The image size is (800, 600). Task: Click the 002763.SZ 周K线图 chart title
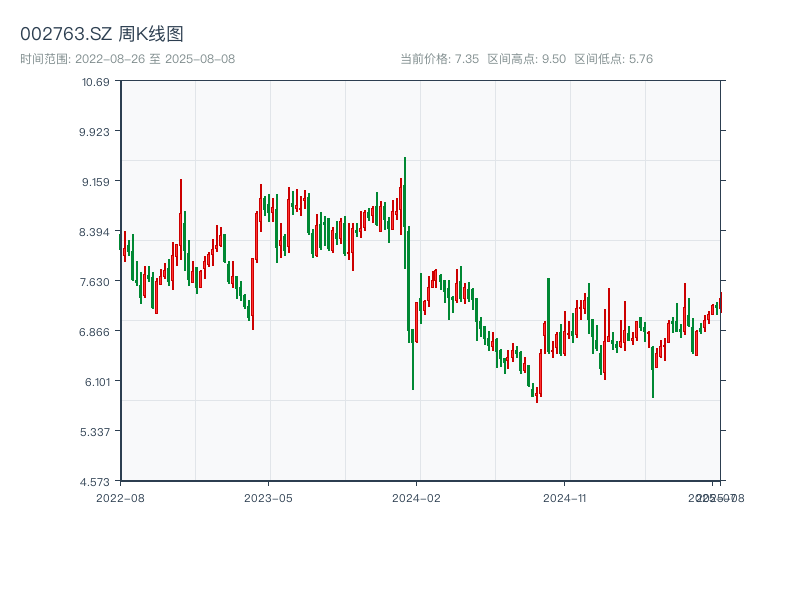click(x=102, y=35)
